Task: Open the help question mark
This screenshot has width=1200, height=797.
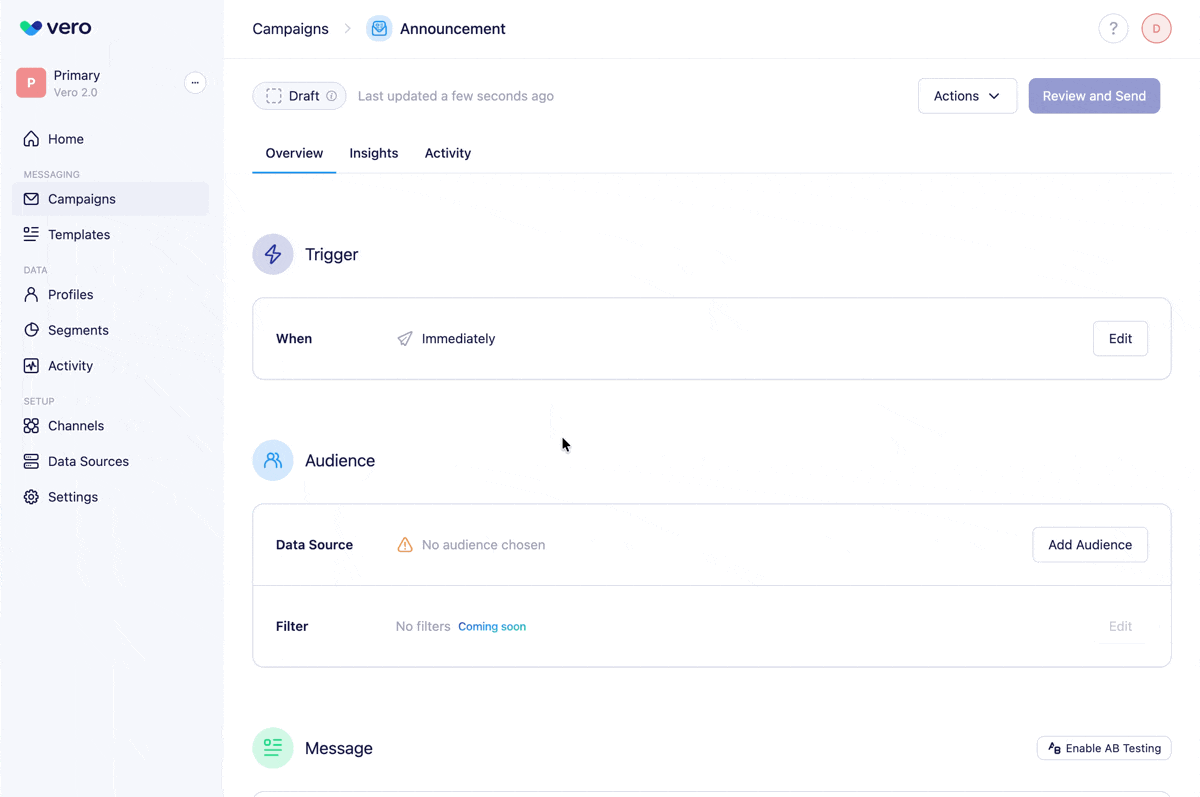Action: coord(1113,28)
